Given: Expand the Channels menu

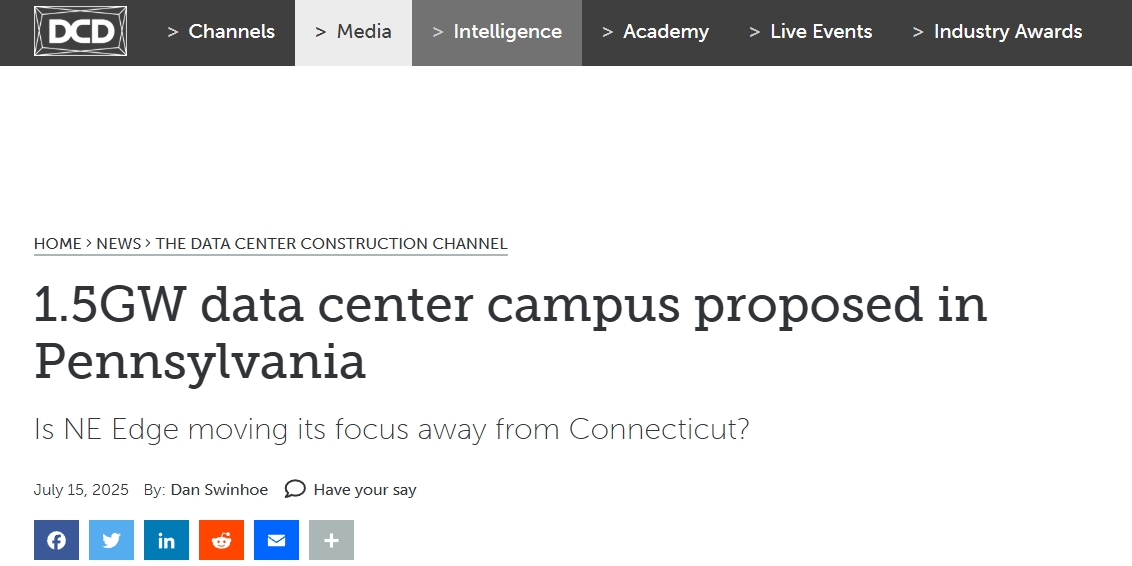Looking at the screenshot, I should [221, 32].
